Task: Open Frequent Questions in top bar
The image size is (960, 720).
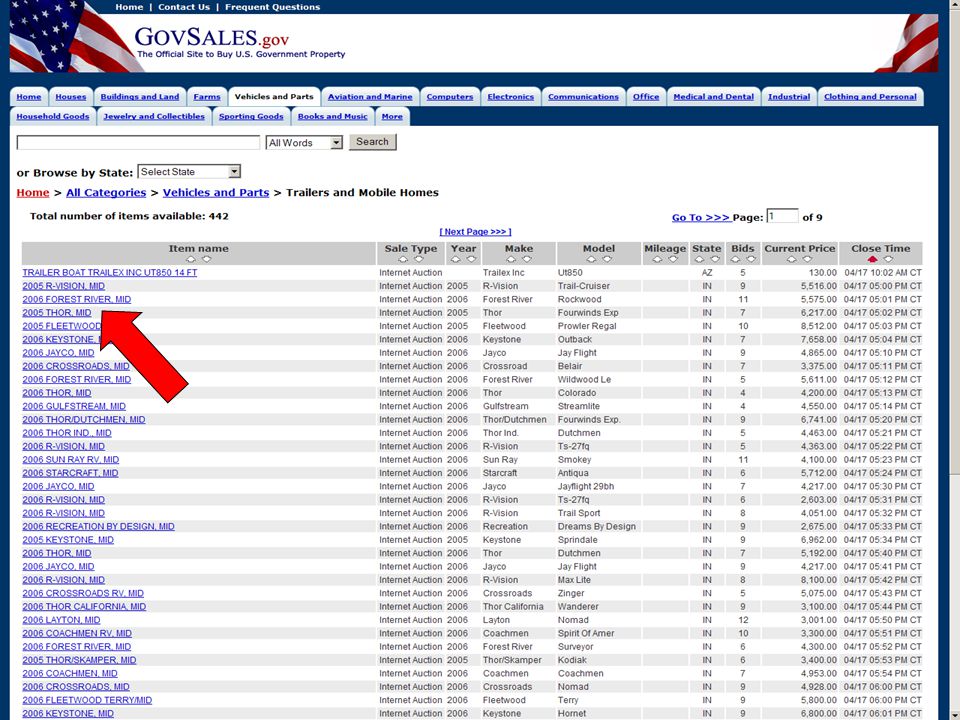Action: tap(272, 7)
